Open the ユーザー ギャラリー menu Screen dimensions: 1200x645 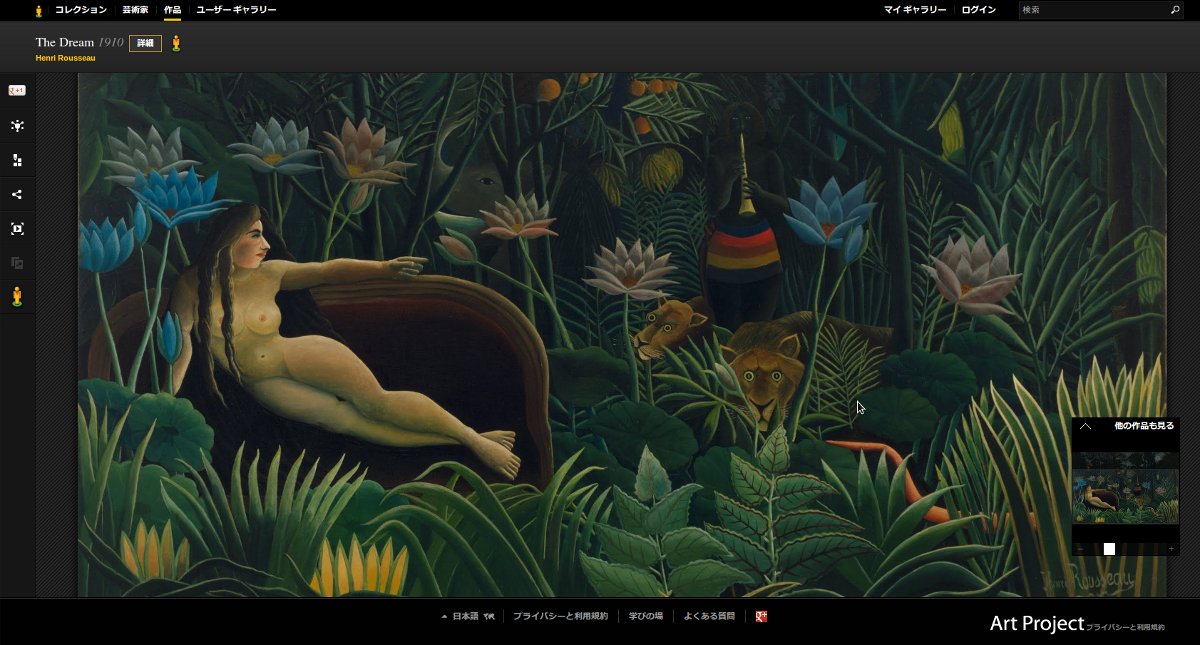pos(236,10)
